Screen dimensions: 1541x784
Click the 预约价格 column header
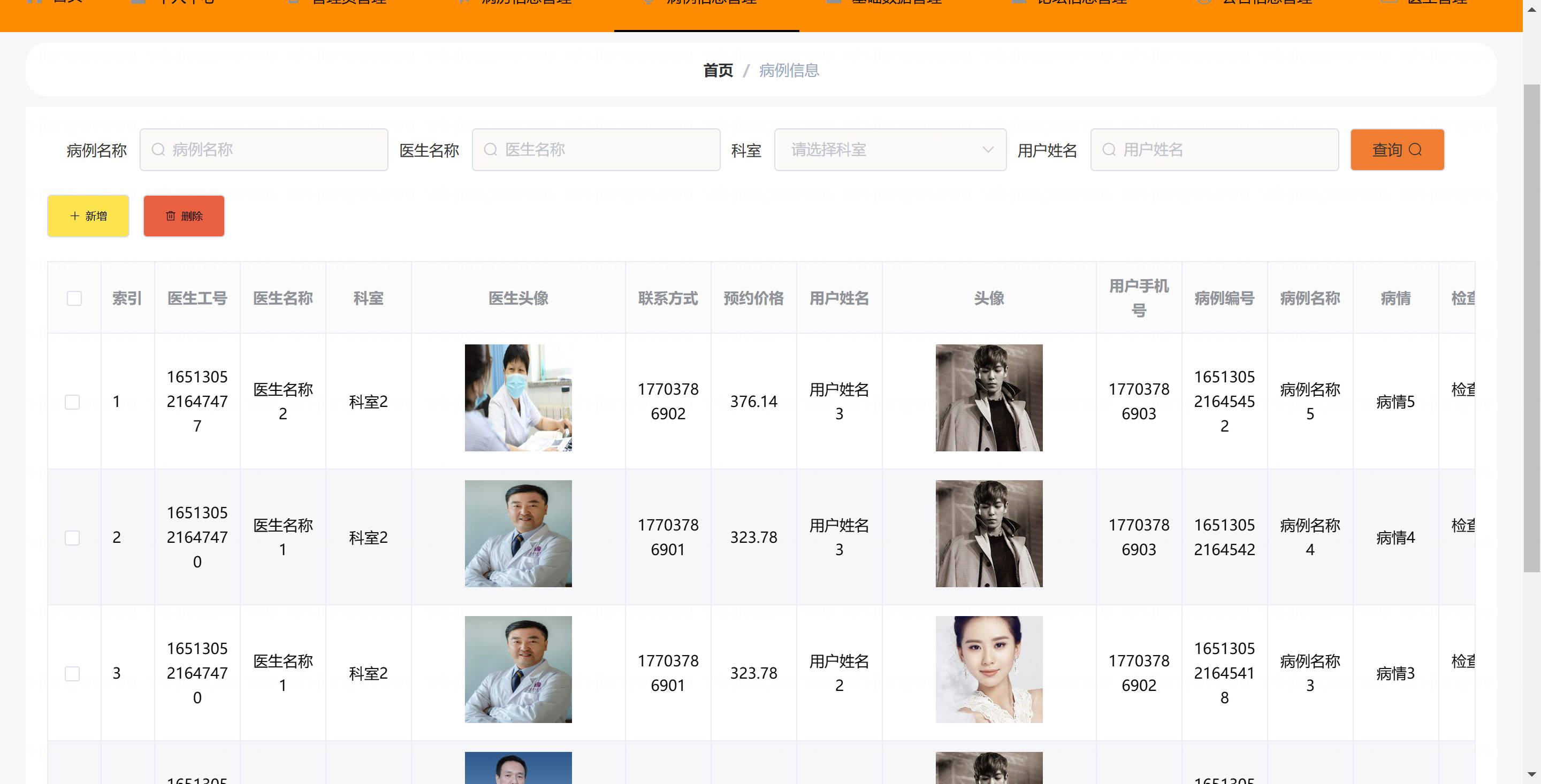click(x=754, y=298)
